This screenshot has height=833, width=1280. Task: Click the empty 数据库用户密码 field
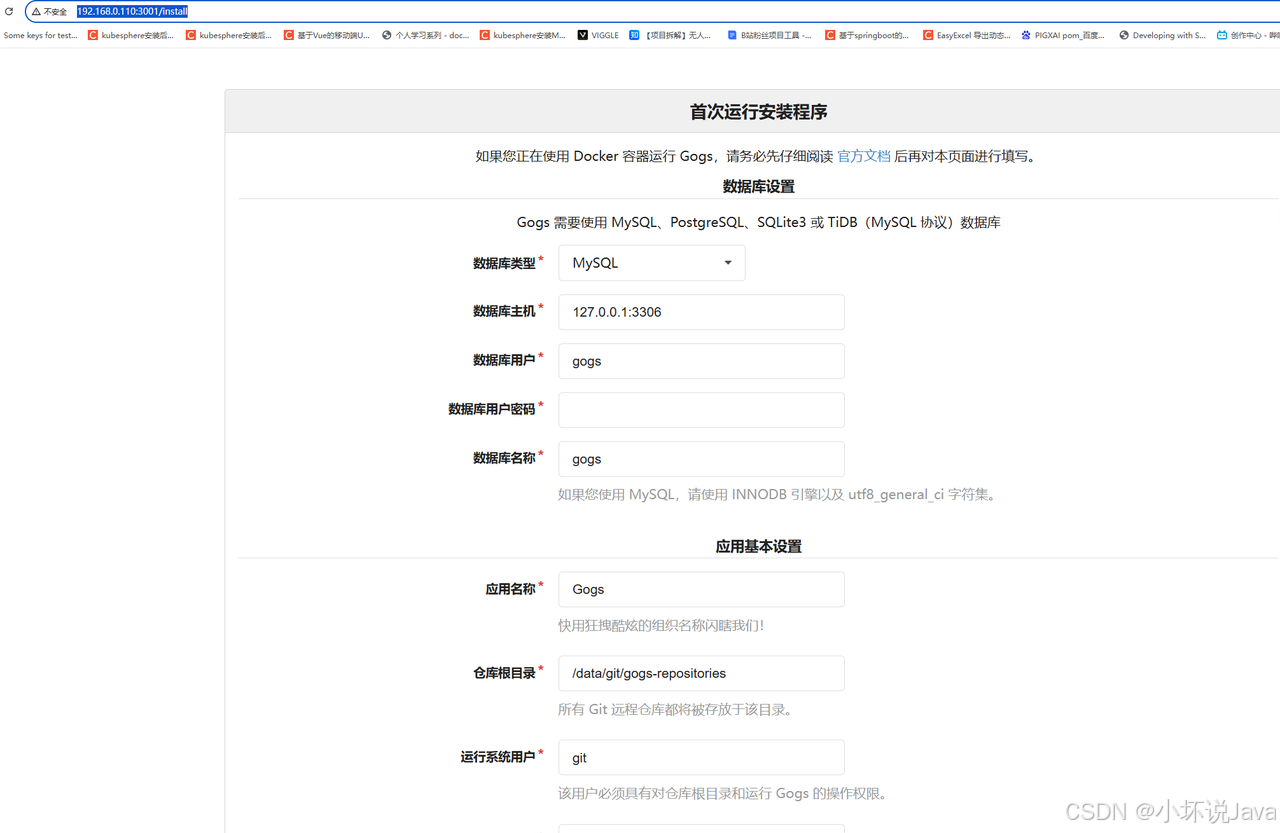pos(701,410)
